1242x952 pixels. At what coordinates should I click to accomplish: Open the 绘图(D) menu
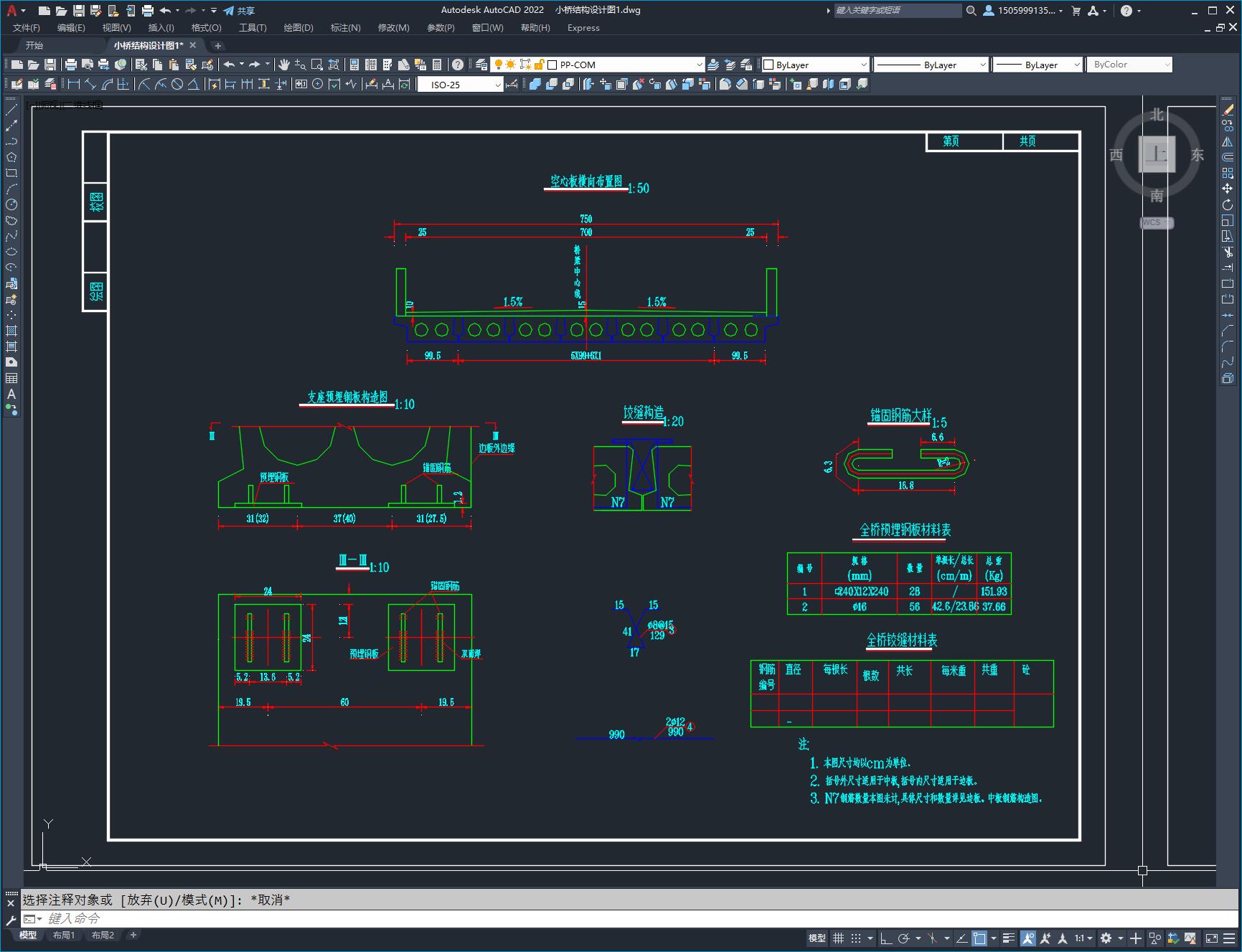point(298,27)
